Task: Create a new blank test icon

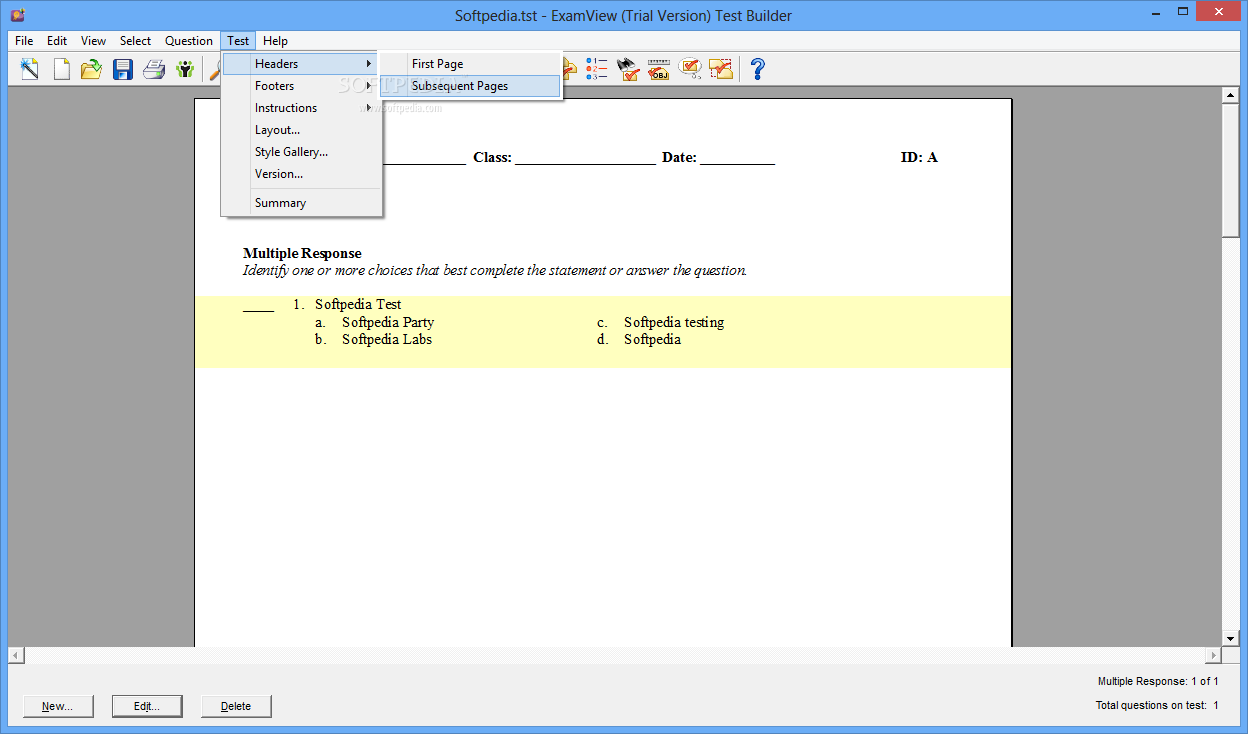Action: pyautogui.click(x=62, y=69)
